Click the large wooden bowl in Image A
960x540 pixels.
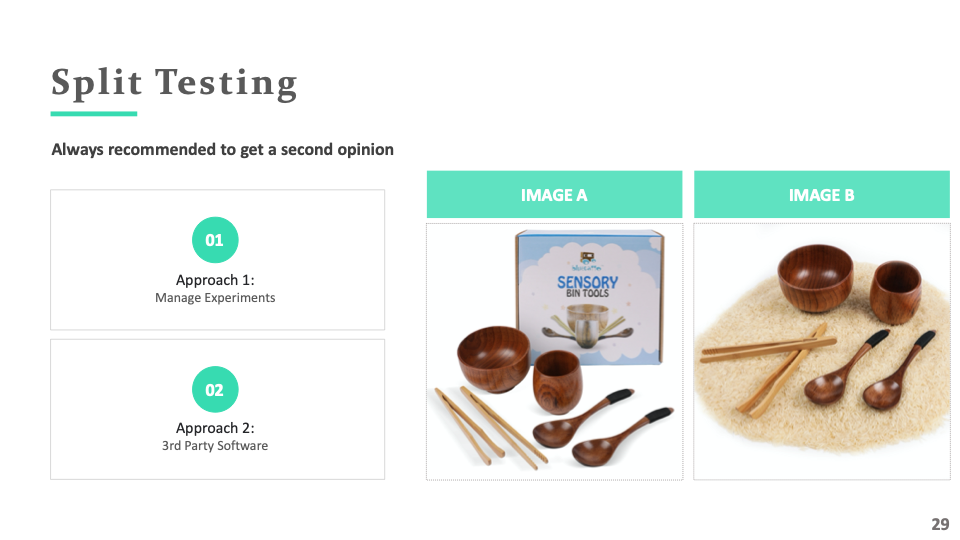pos(493,359)
